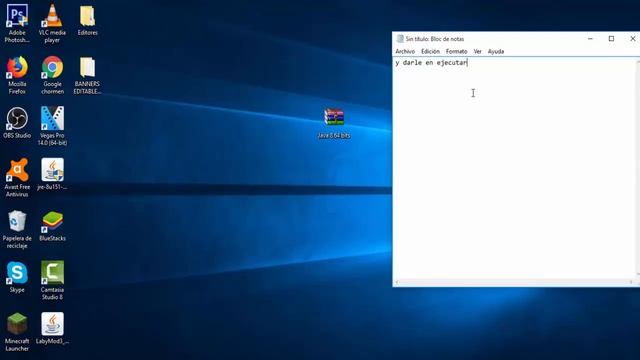Select the Minecraft Launcher desktop icon

pyautogui.click(x=17, y=324)
